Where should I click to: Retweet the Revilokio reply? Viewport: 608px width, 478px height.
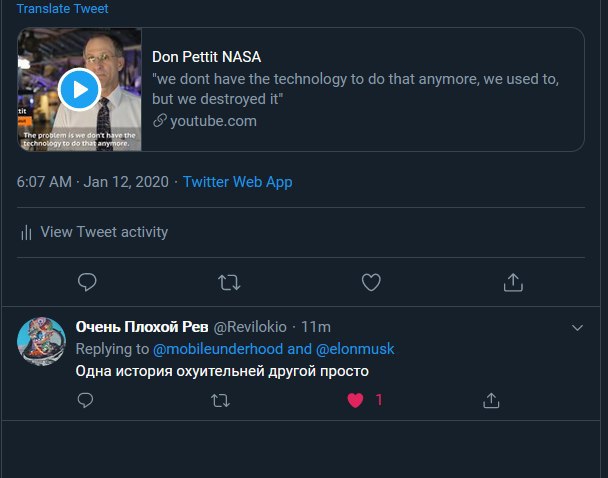220,400
